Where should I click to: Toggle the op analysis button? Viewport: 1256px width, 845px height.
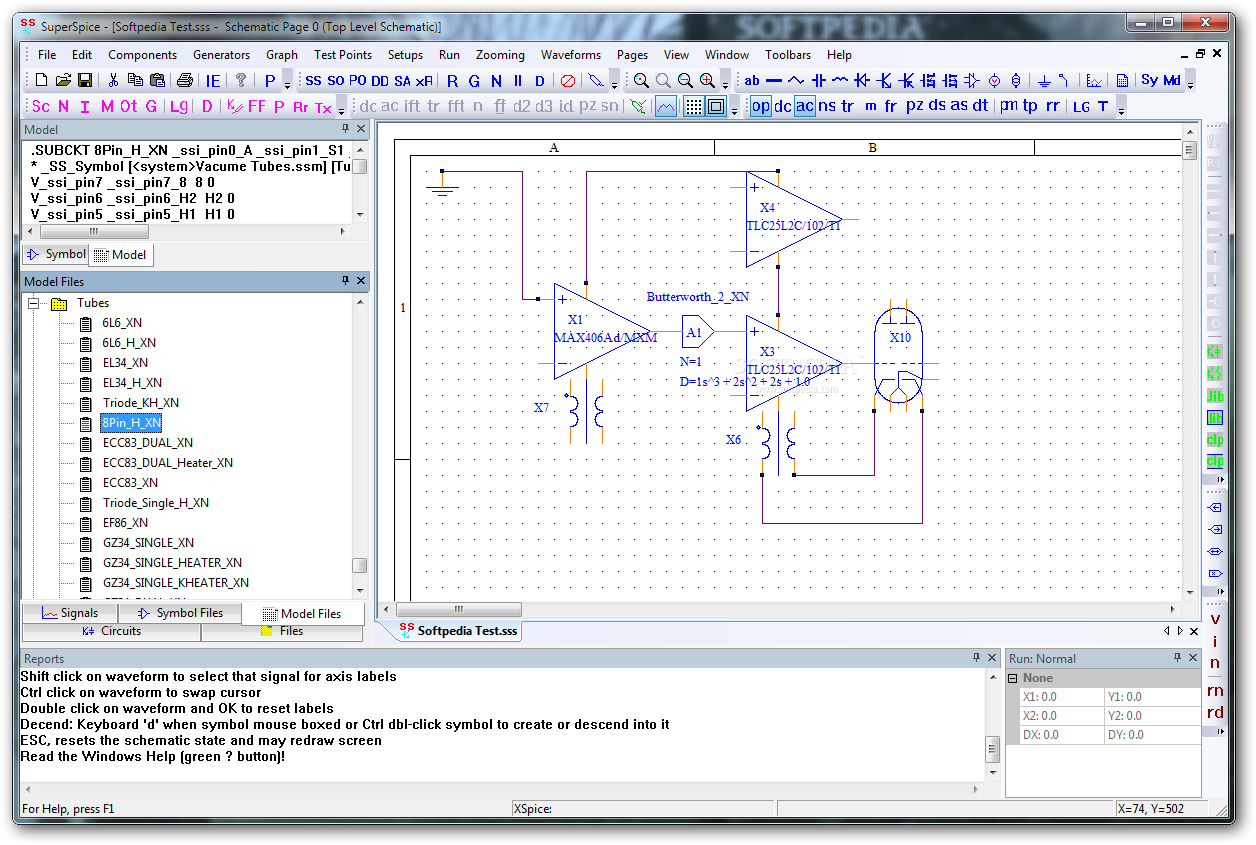(761, 106)
